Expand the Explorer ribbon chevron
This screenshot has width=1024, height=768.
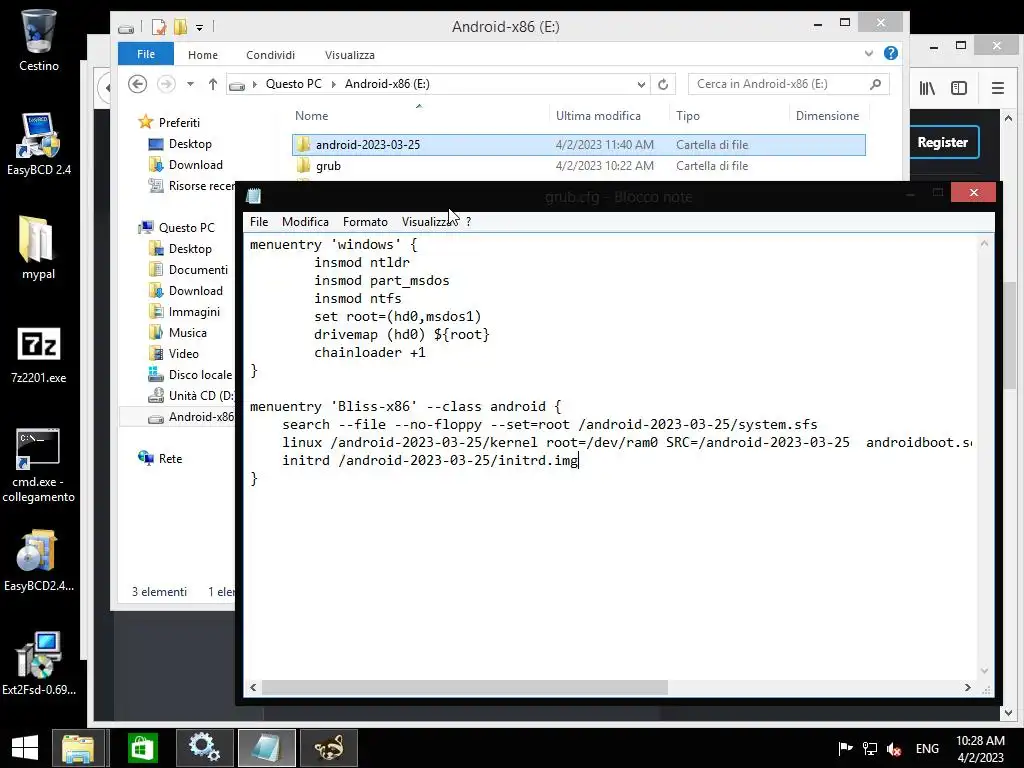[x=868, y=54]
